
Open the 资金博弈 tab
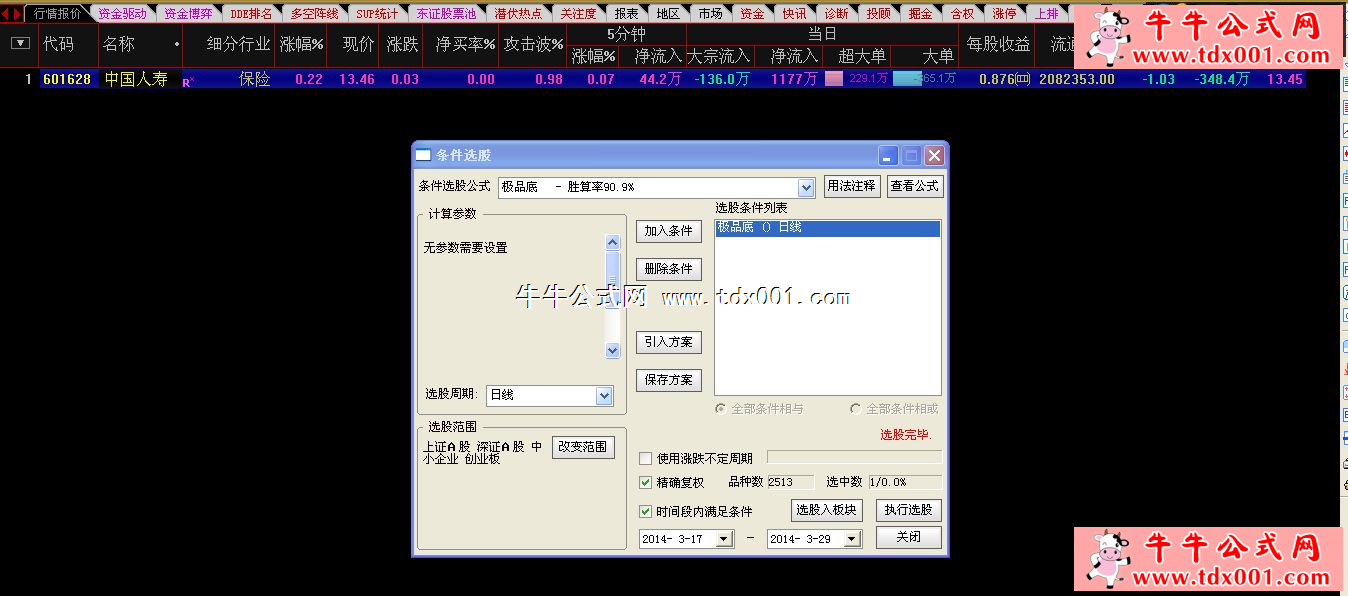(x=188, y=13)
